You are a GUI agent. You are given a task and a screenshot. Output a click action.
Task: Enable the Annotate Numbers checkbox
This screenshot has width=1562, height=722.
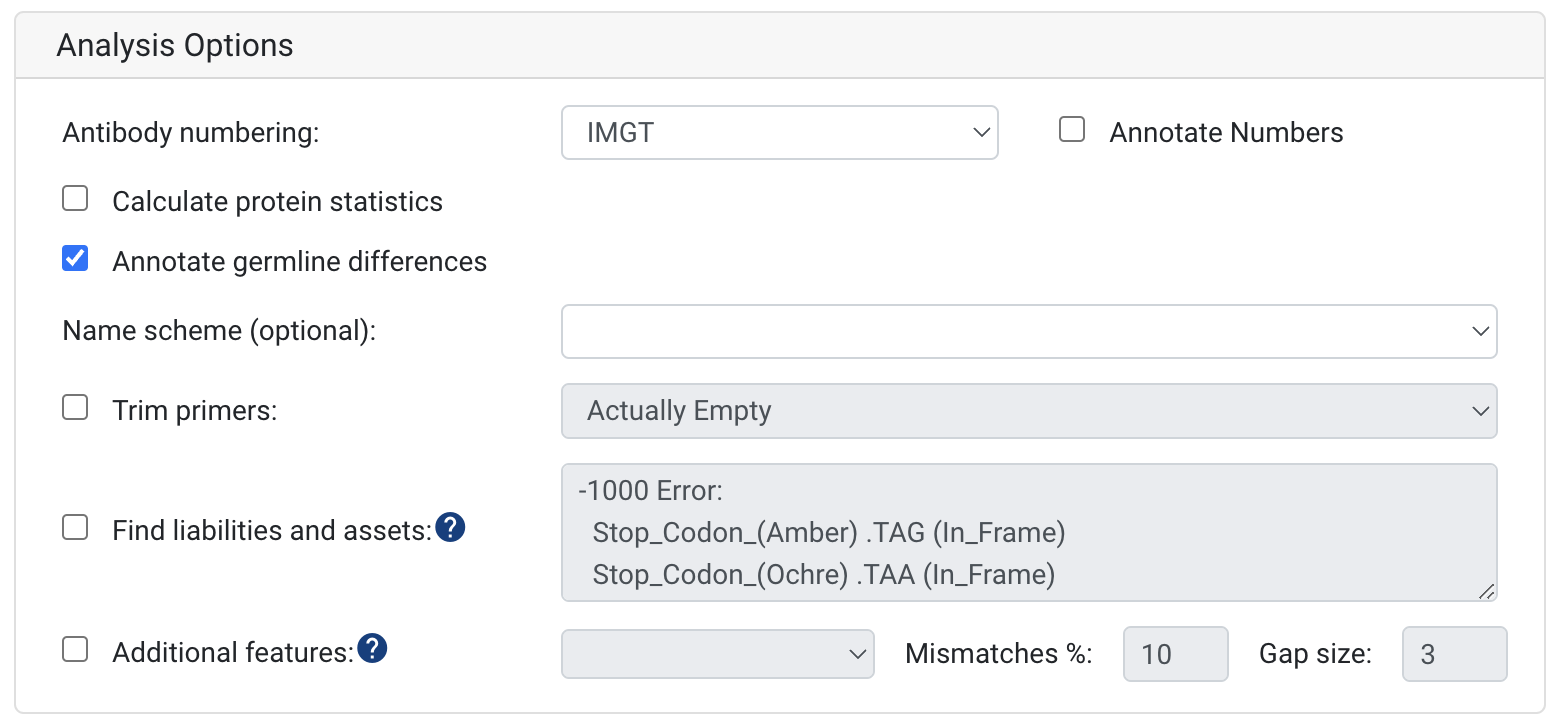coord(1072,130)
